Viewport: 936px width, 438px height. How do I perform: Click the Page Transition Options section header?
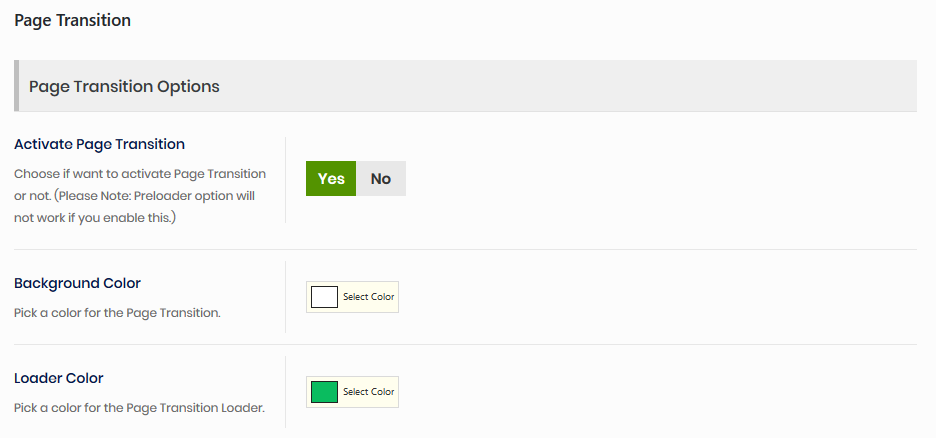pyautogui.click(x=124, y=86)
